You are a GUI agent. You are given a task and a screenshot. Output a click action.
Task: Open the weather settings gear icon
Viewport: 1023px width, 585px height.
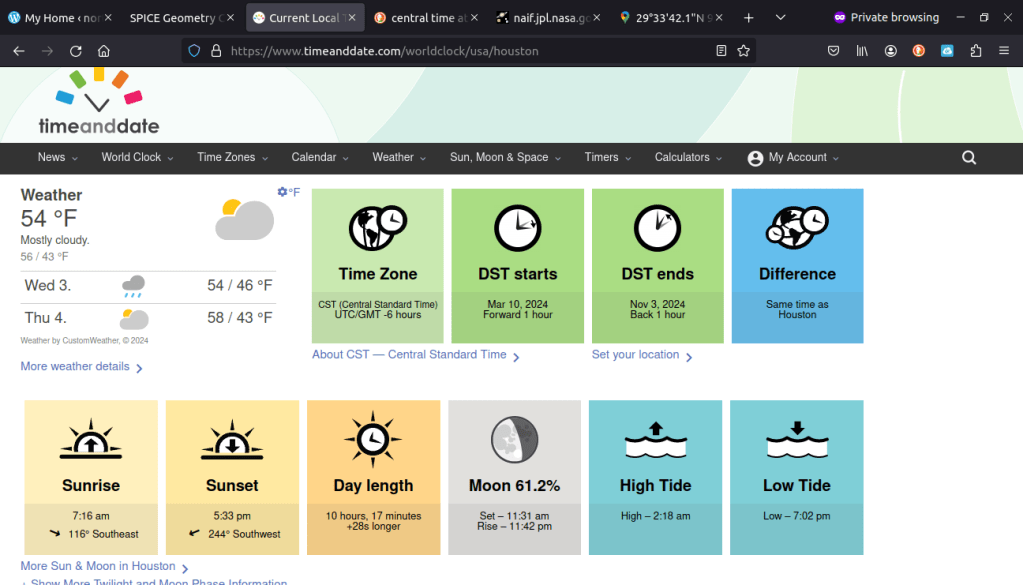(282, 192)
